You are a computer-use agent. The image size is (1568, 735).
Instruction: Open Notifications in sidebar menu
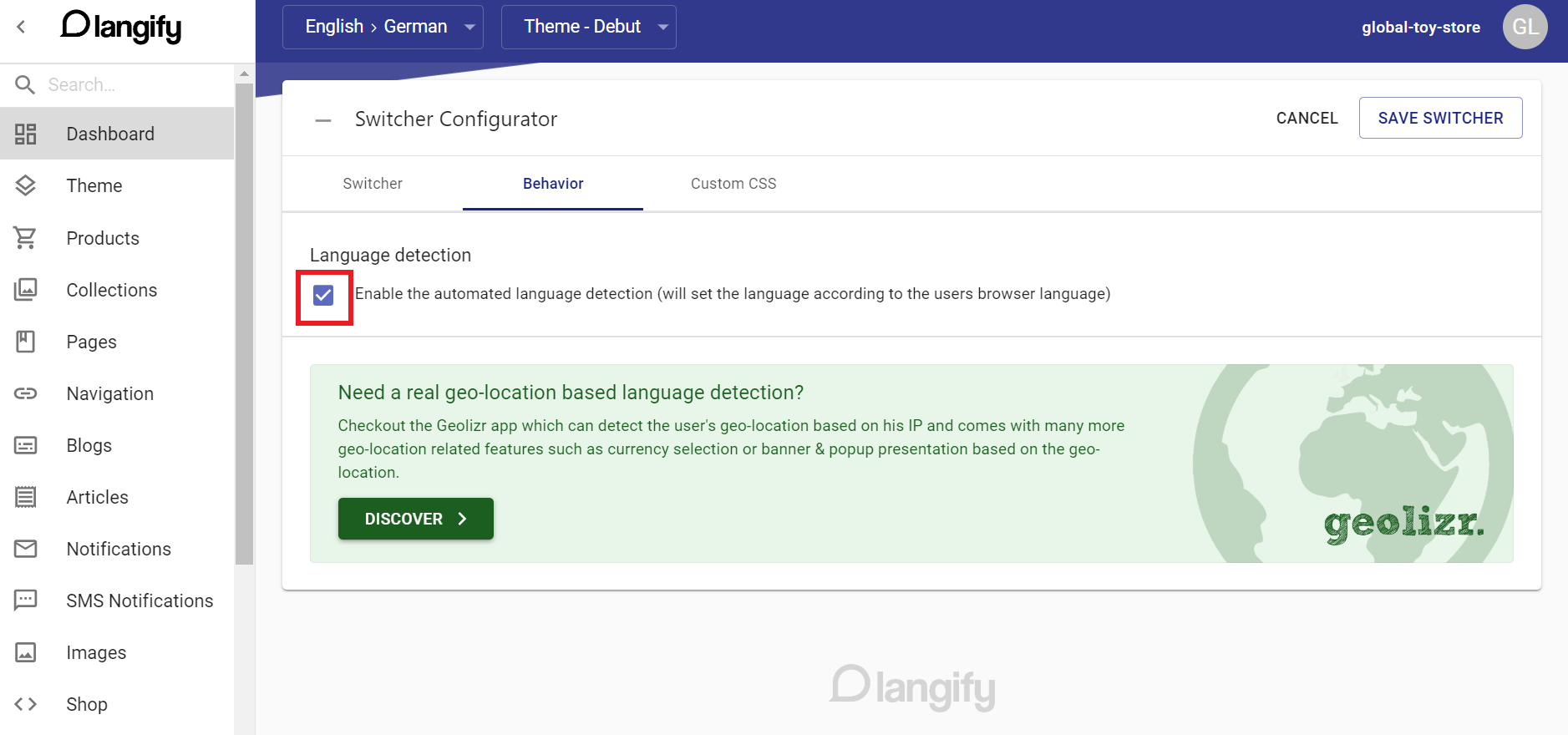117,549
